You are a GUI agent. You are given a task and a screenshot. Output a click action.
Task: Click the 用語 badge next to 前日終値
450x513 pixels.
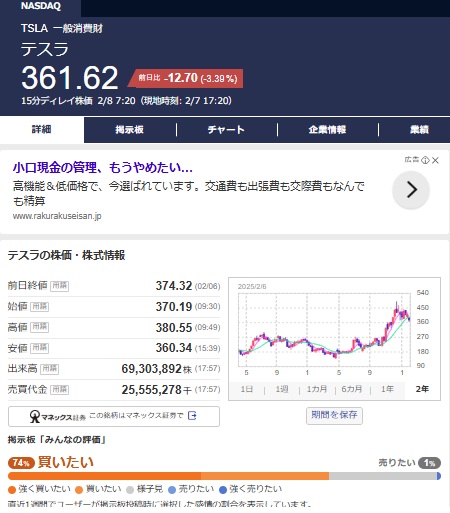pos(60,286)
